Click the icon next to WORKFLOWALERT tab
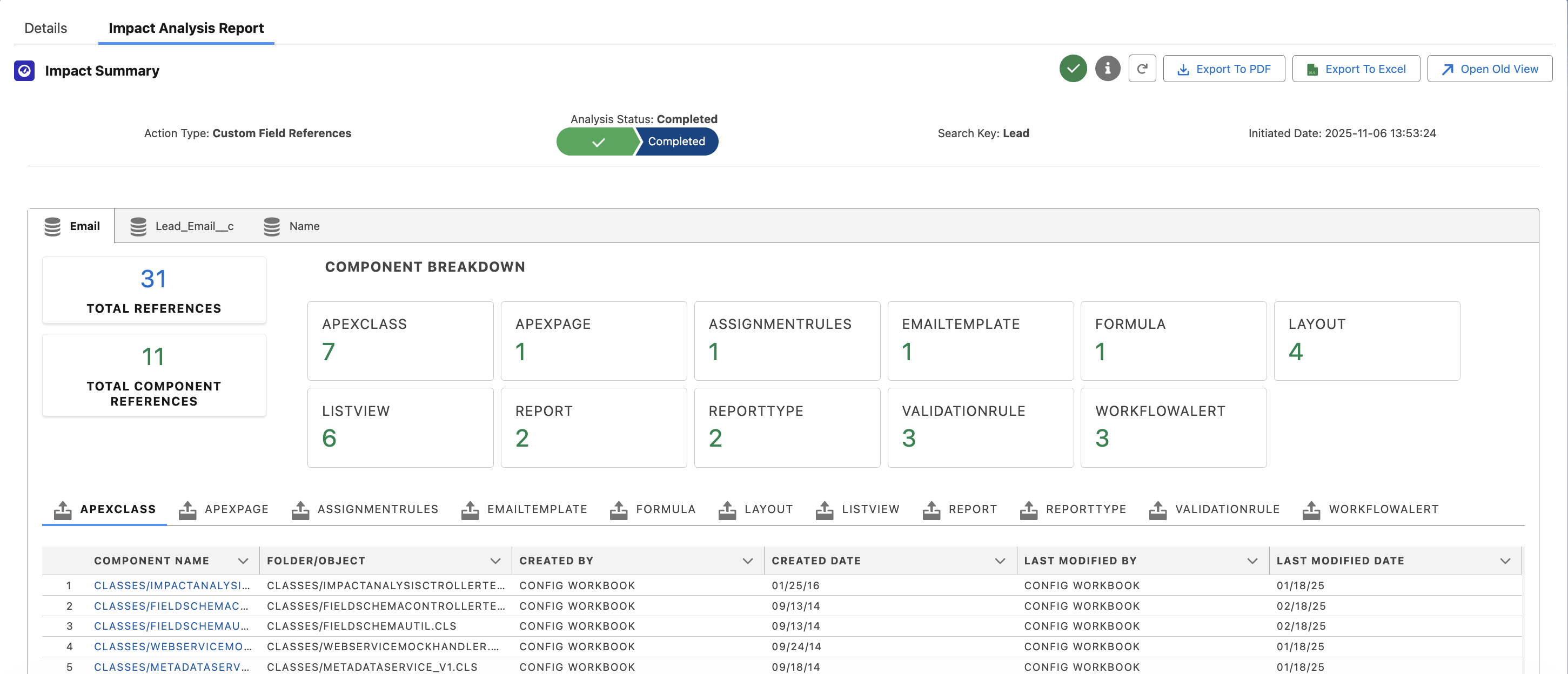 tap(1311, 510)
